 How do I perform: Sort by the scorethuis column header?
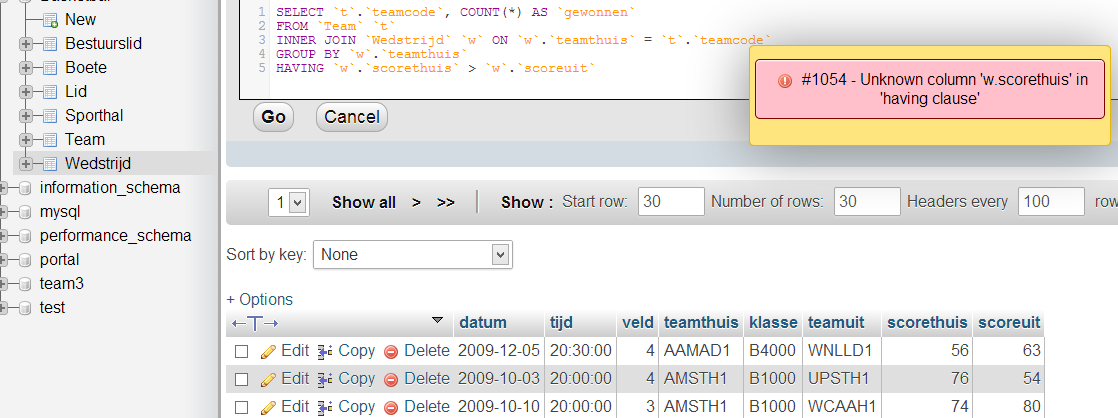926,323
